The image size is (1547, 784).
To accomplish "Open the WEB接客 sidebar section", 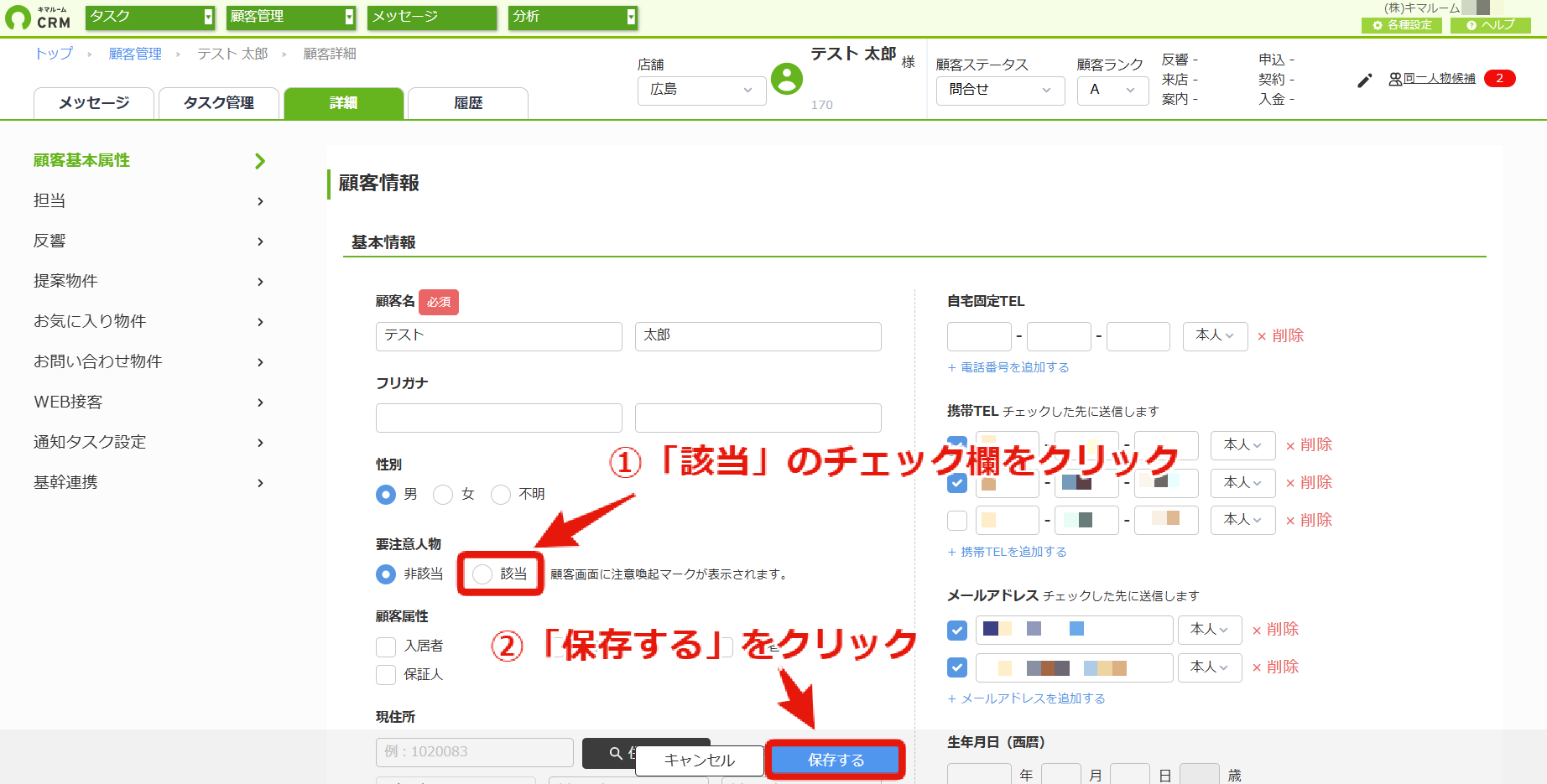I will click(149, 402).
